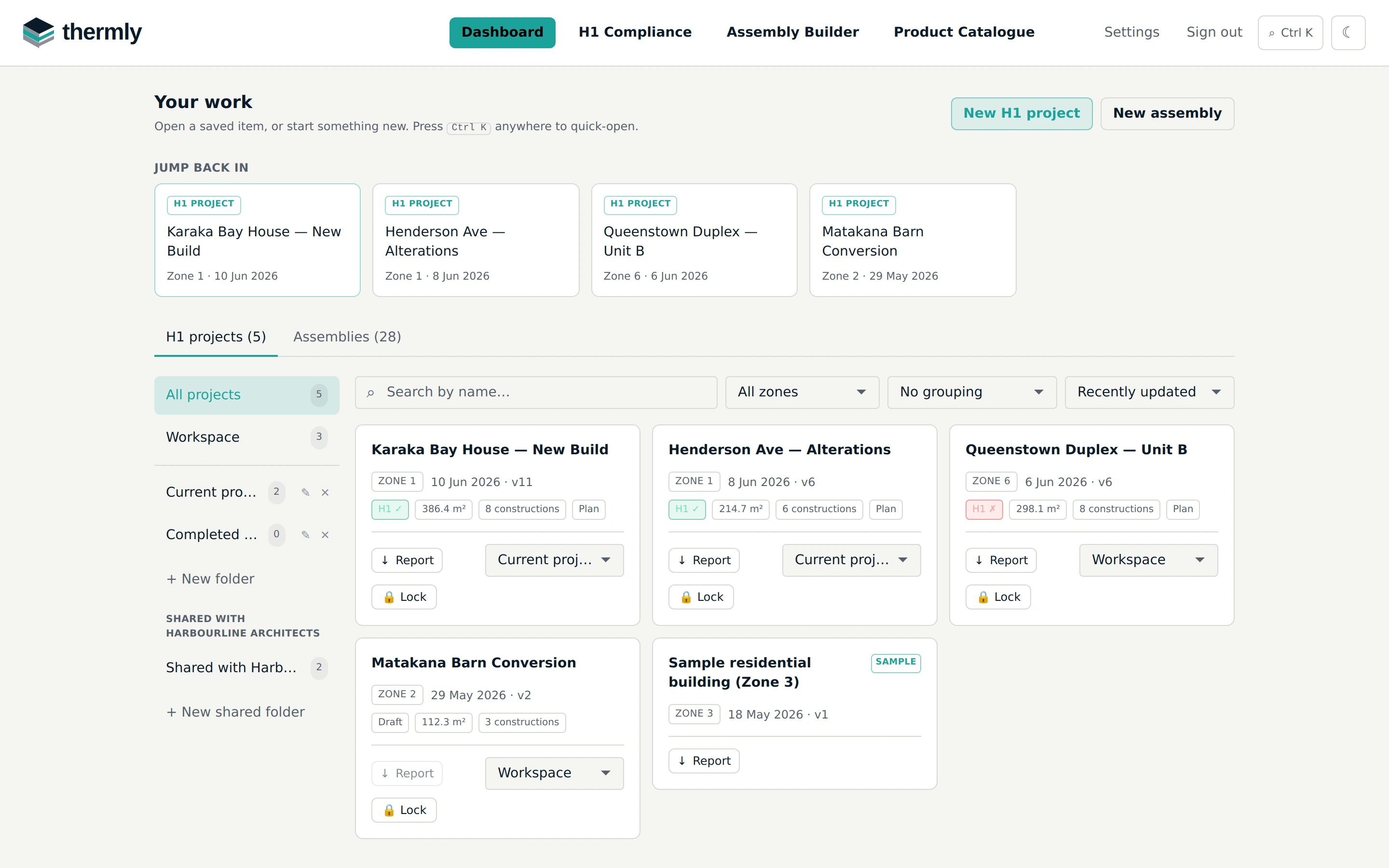The width and height of the screenshot is (1389, 868).
Task: Click Sign out
Action: (1214, 33)
